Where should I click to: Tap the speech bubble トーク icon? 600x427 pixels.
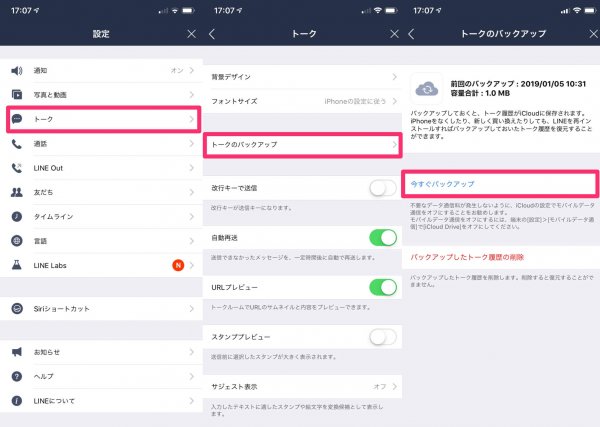coord(16,119)
